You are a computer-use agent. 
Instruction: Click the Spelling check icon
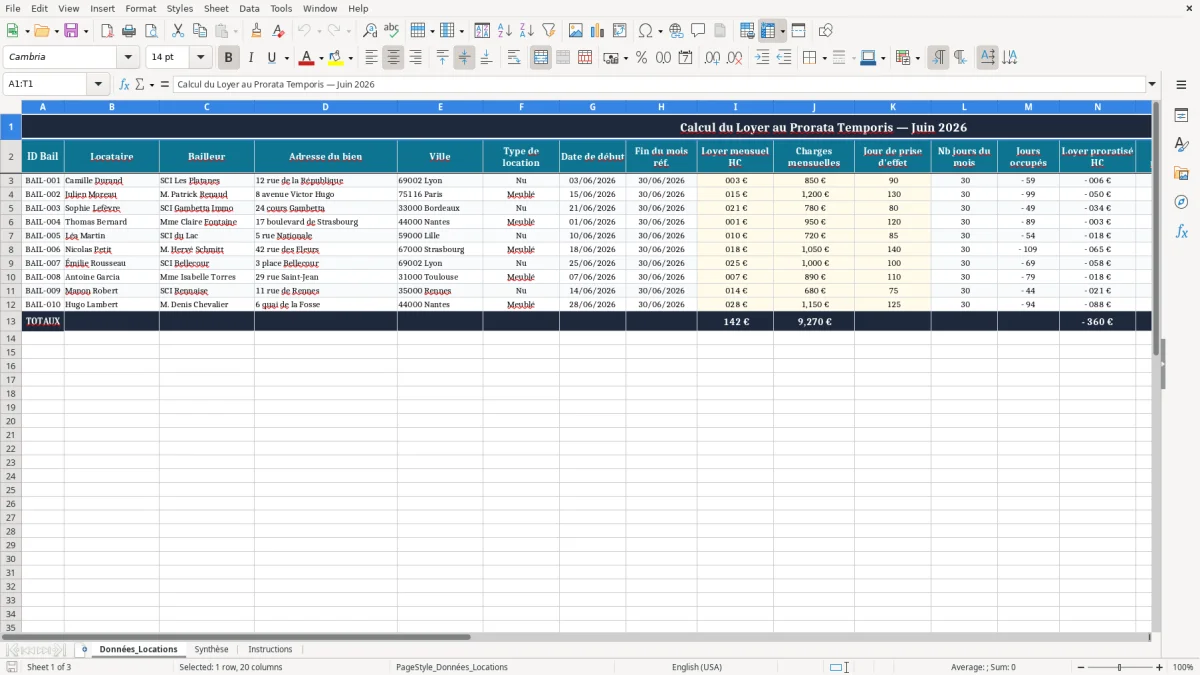[392, 31]
